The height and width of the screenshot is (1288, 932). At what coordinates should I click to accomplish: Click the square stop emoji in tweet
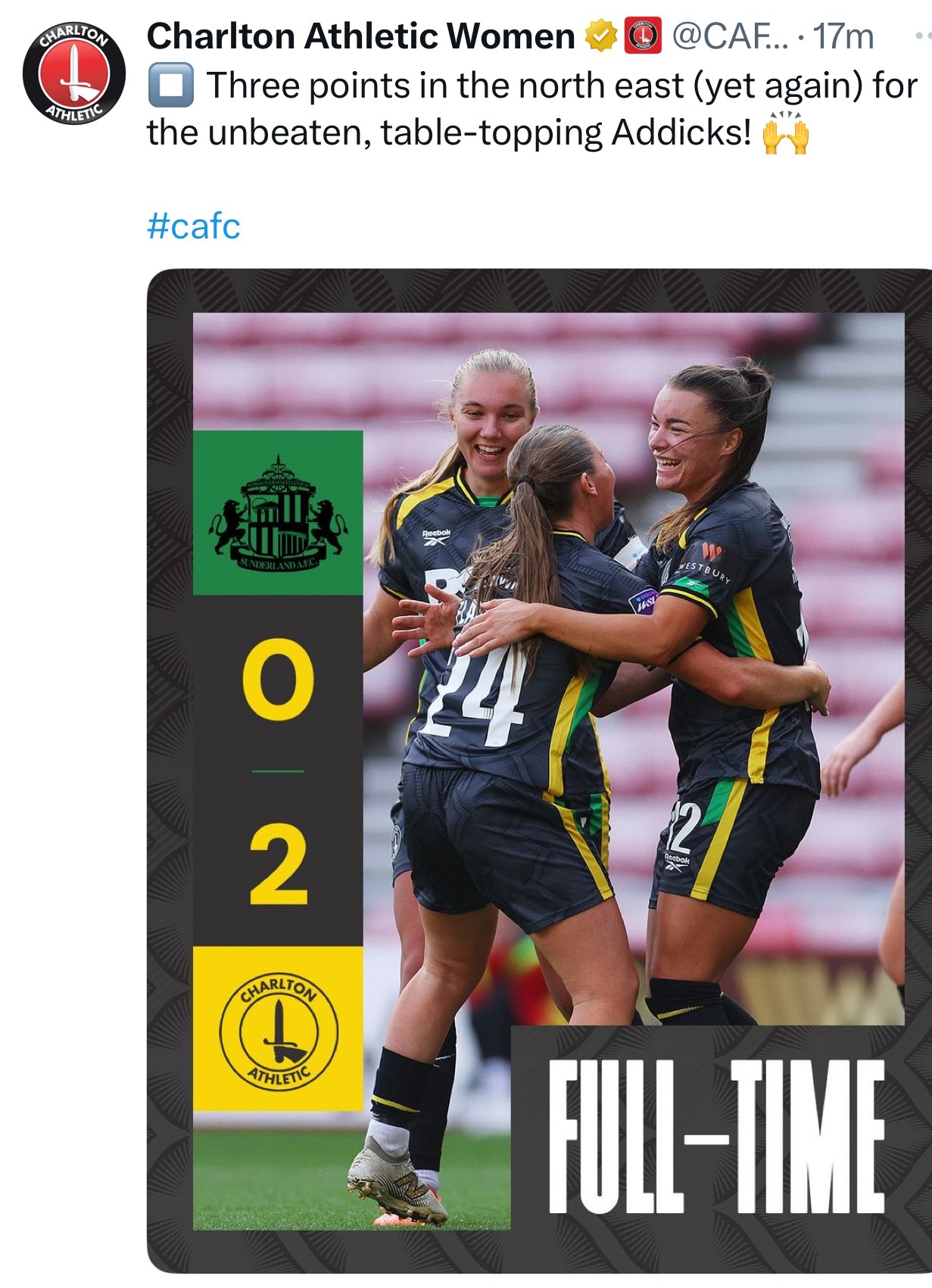pyautogui.click(x=171, y=86)
